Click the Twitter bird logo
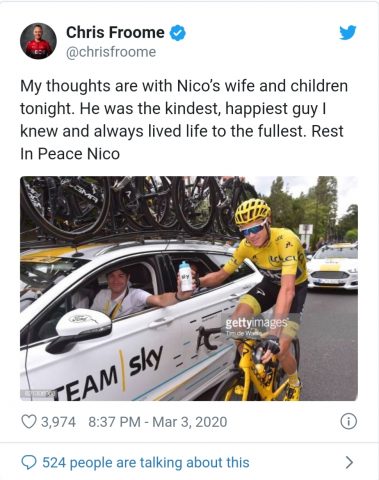The height and width of the screenshot is (480, 379). [x=348, y=32]
